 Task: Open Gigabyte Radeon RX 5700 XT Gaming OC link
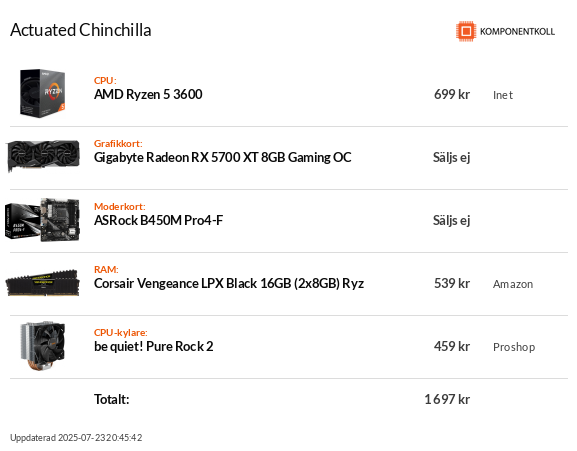223,157
